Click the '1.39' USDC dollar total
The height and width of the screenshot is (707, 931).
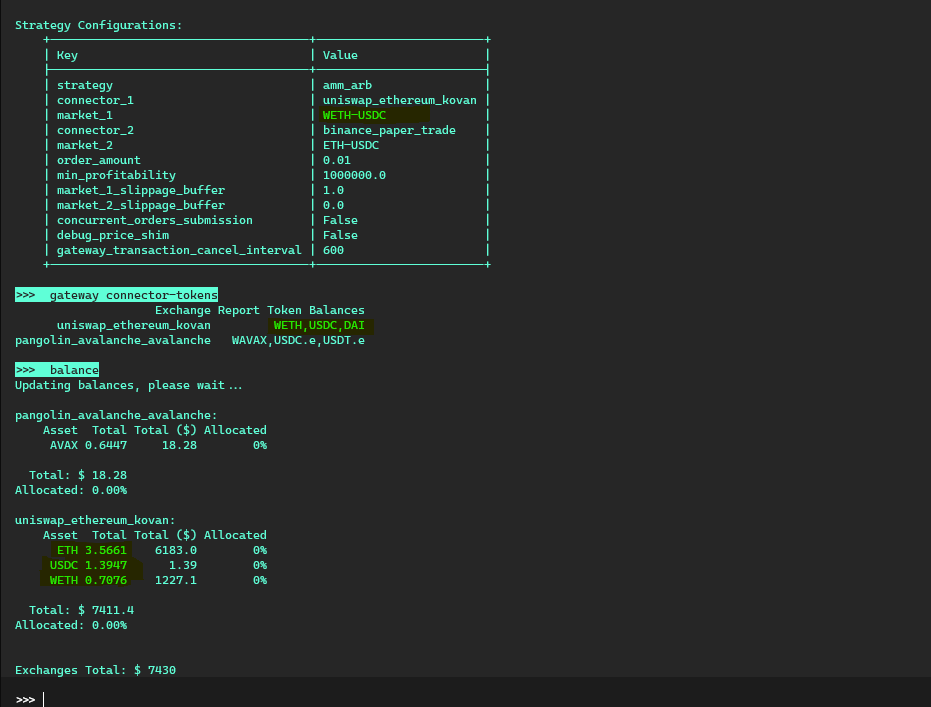[x=183, y=565]
